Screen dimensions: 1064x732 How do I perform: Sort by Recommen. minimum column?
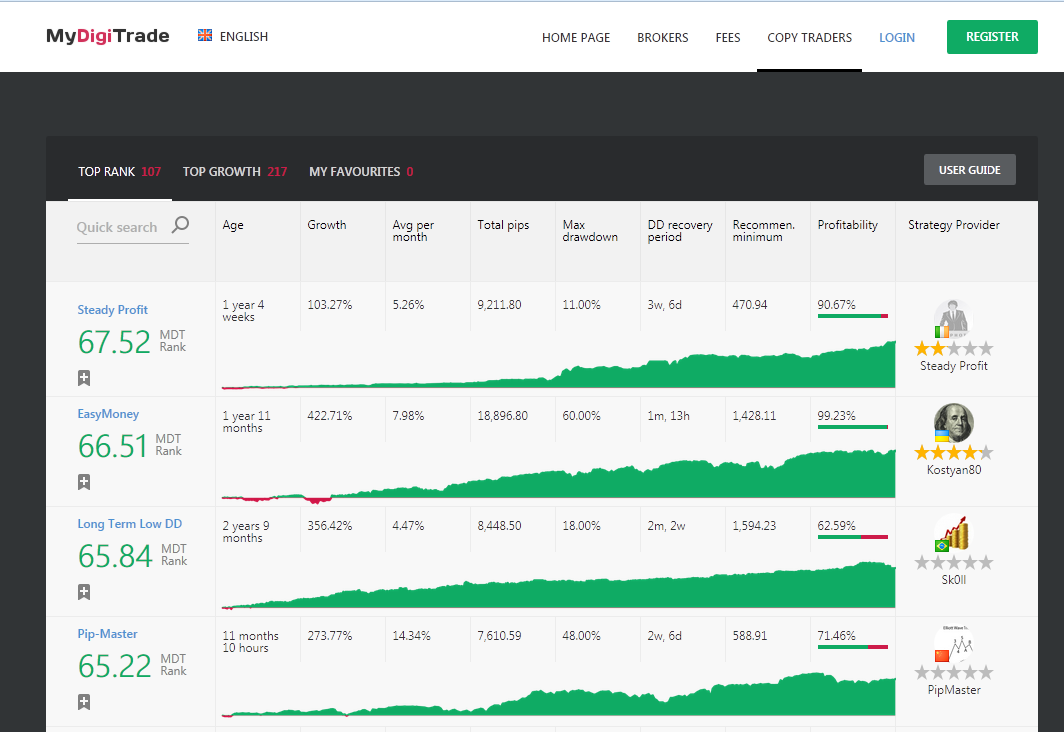(x=763, y=231)
